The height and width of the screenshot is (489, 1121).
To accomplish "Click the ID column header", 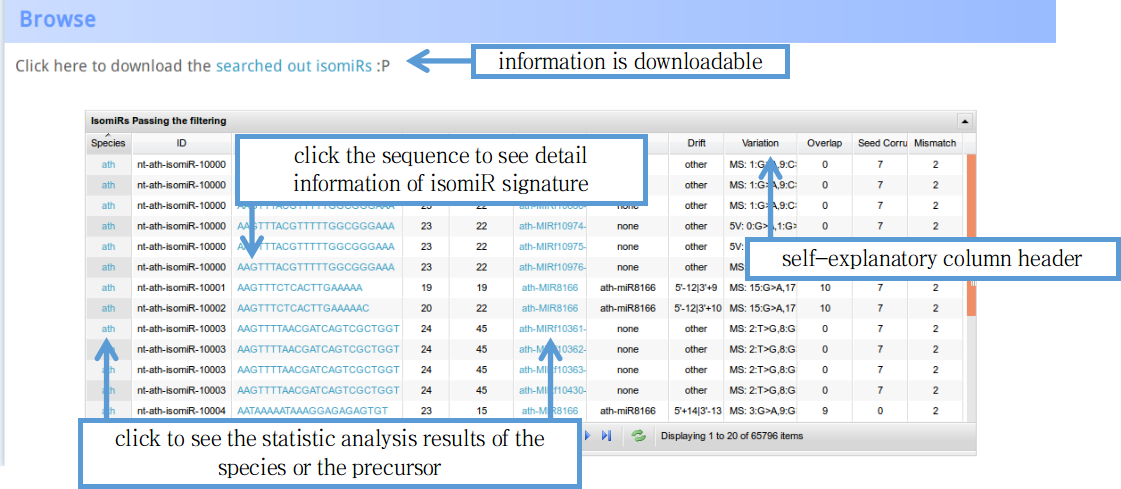I will (181, 143).
